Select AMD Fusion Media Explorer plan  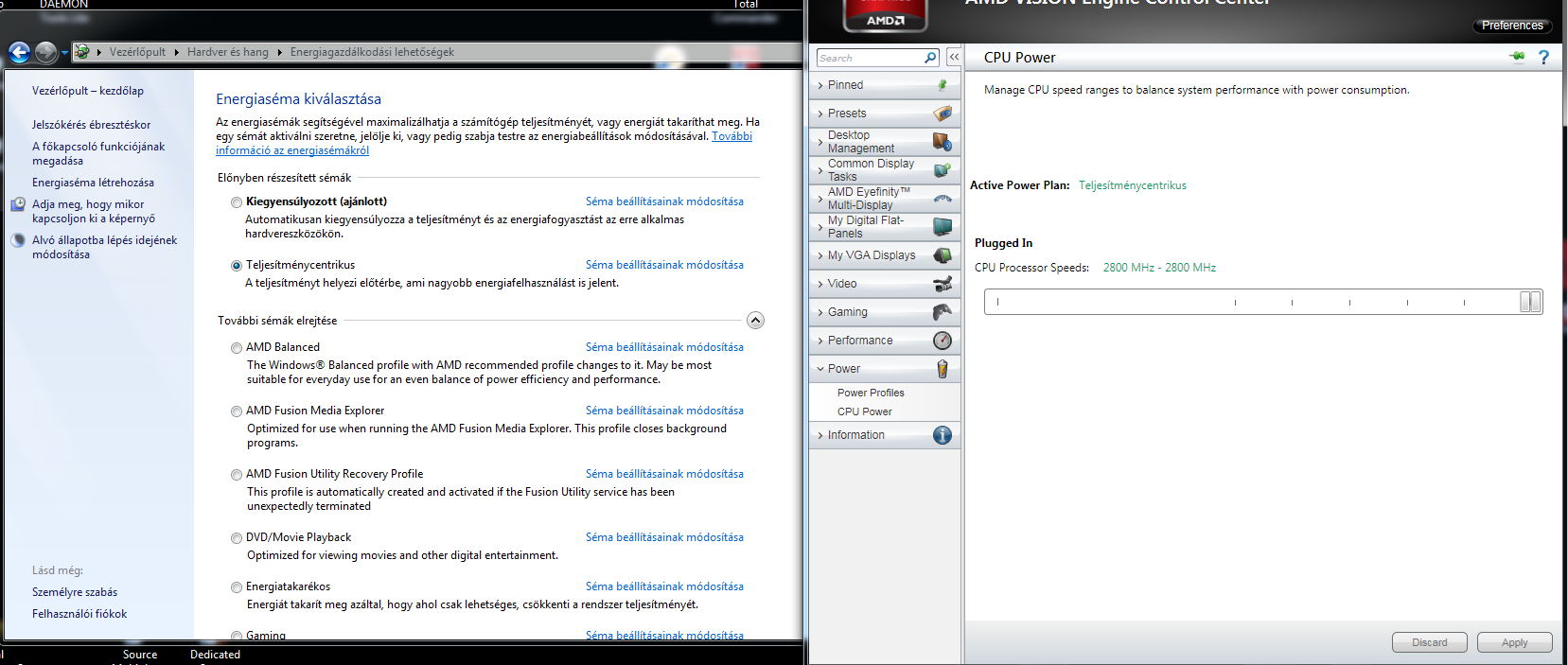tap(237, 411)
